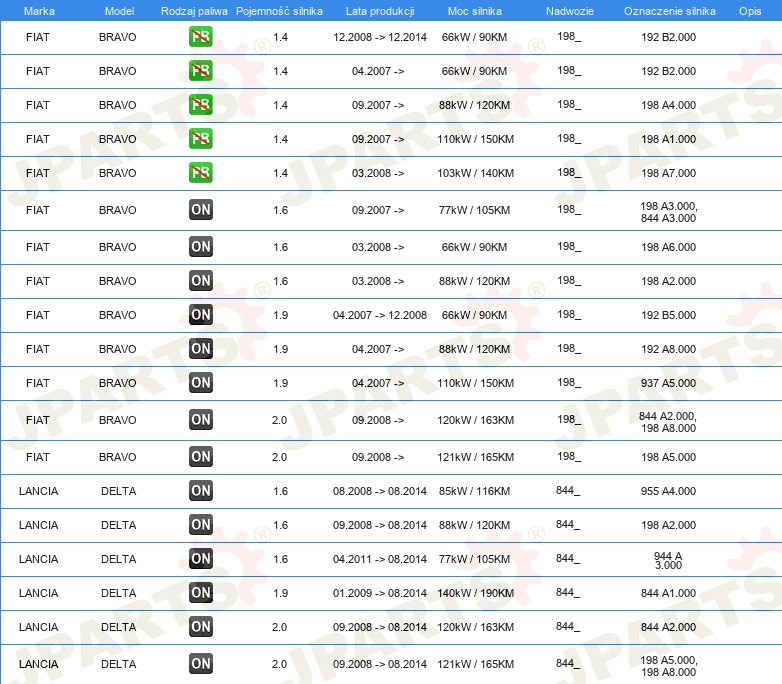Select date range 09.2008 -> 08.2014 in the DELTA 88kW / 120KM row

(x=380, y=525)
